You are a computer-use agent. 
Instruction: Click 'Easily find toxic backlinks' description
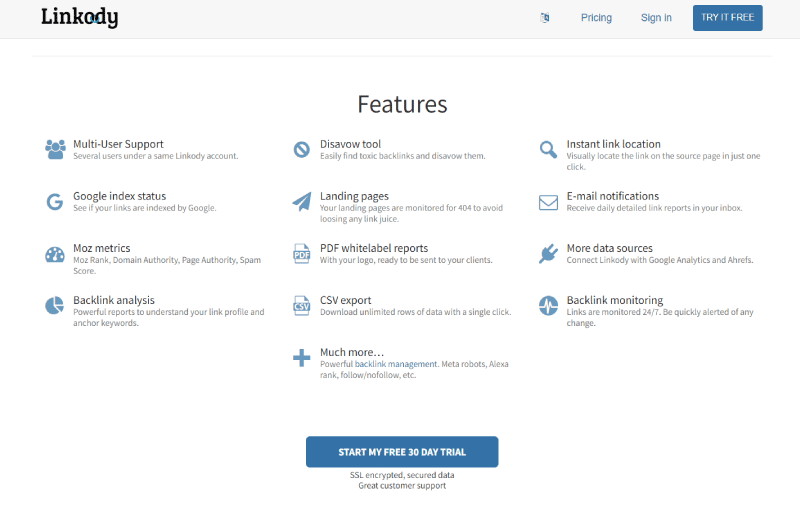pos(403,156)
